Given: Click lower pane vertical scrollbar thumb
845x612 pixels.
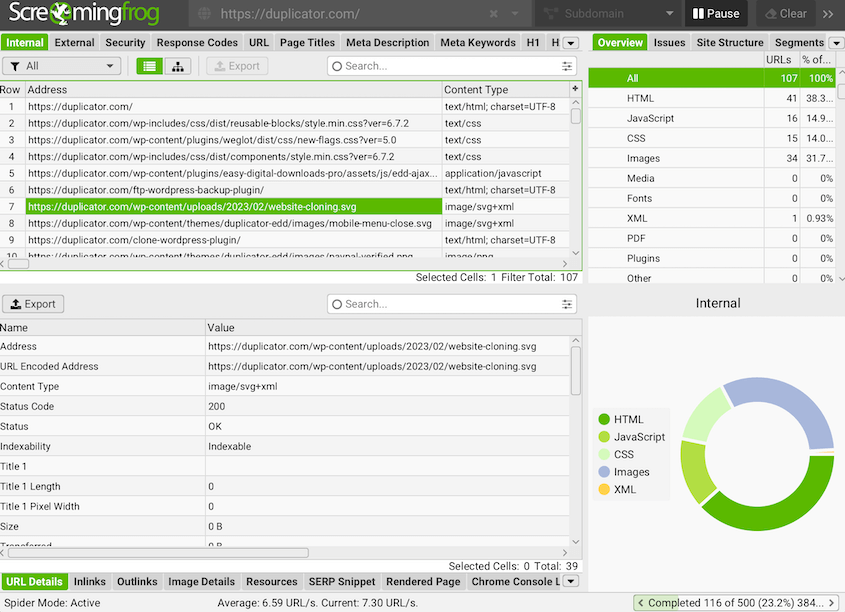Looking at the screenshot, I should (x=576, y=371).
